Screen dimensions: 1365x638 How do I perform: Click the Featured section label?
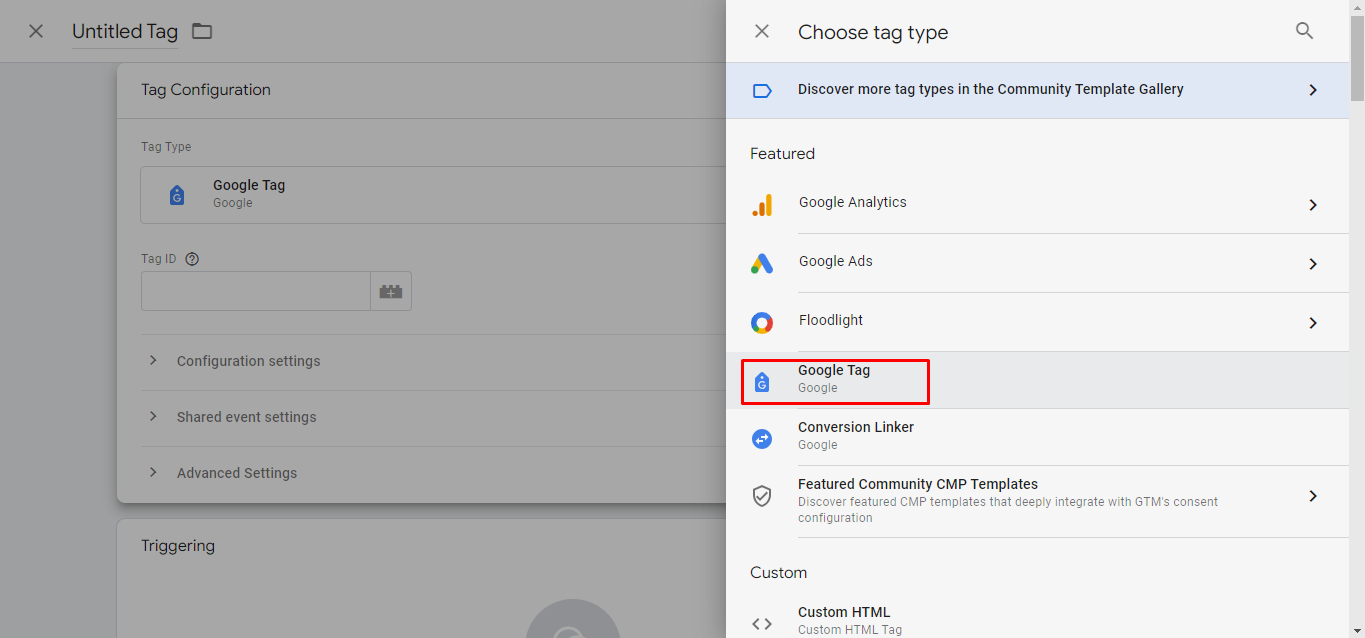pos(783,154)
